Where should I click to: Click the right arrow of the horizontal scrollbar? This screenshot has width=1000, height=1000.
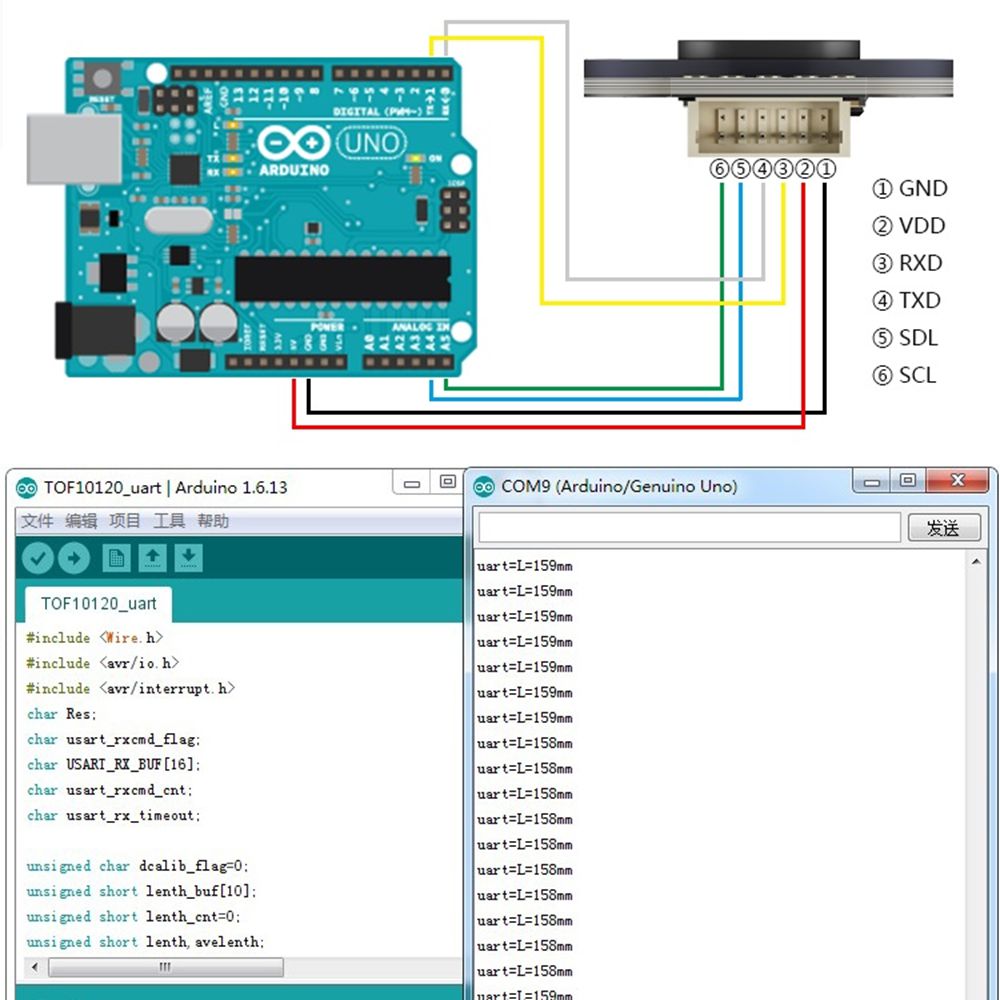coord(458,968)
